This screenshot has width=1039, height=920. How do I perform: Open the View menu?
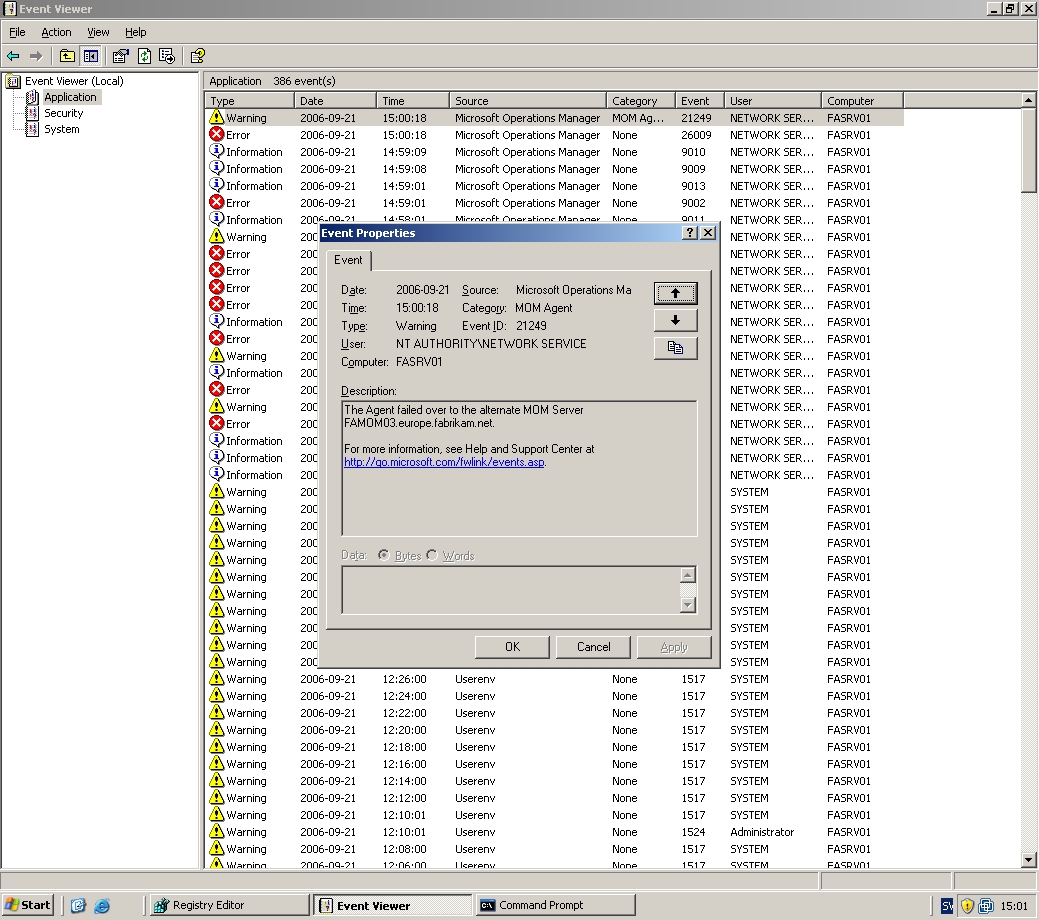click(98, 32)
